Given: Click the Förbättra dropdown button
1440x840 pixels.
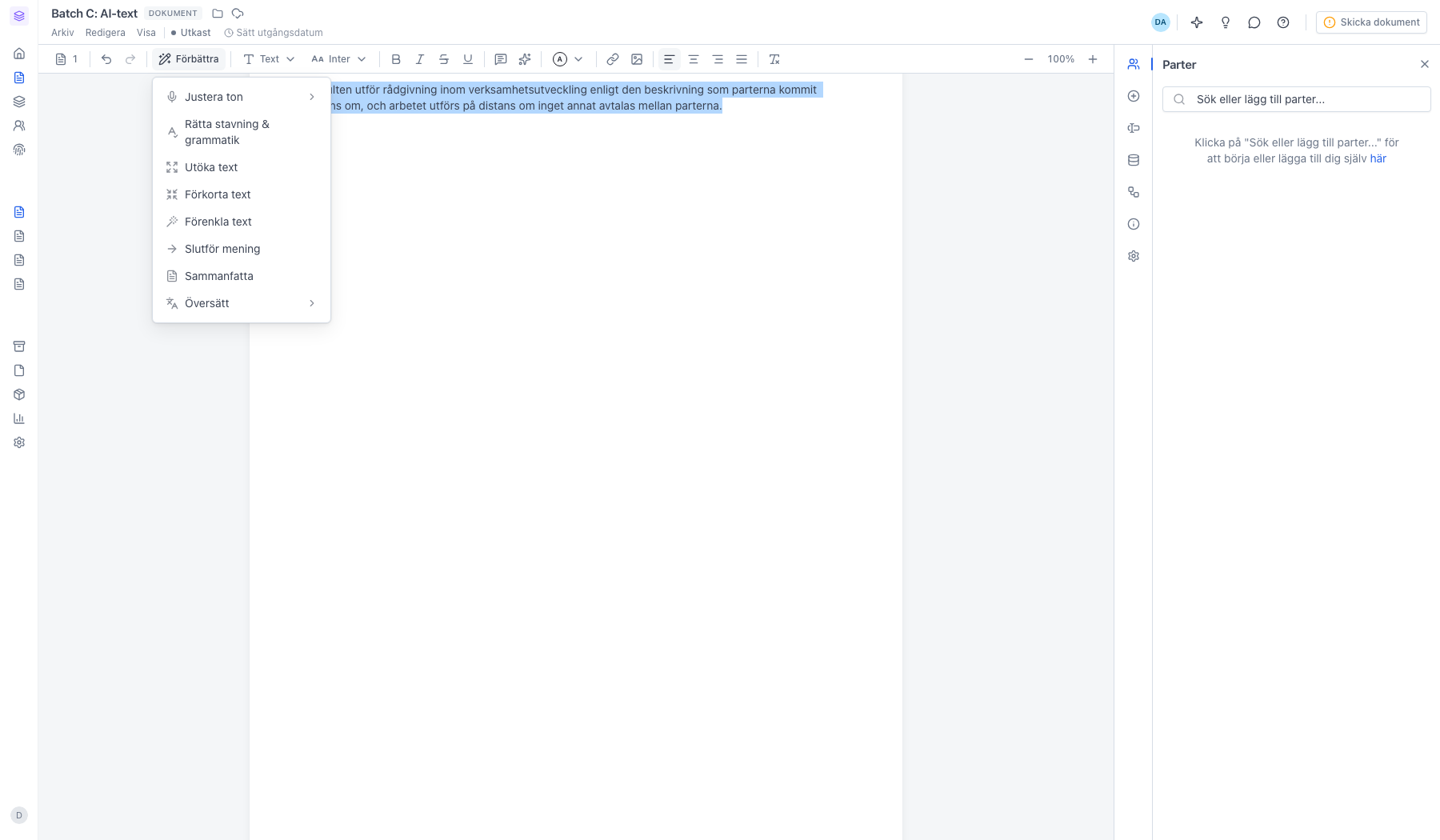Looking at the screenshot, I should click(189, 59).
